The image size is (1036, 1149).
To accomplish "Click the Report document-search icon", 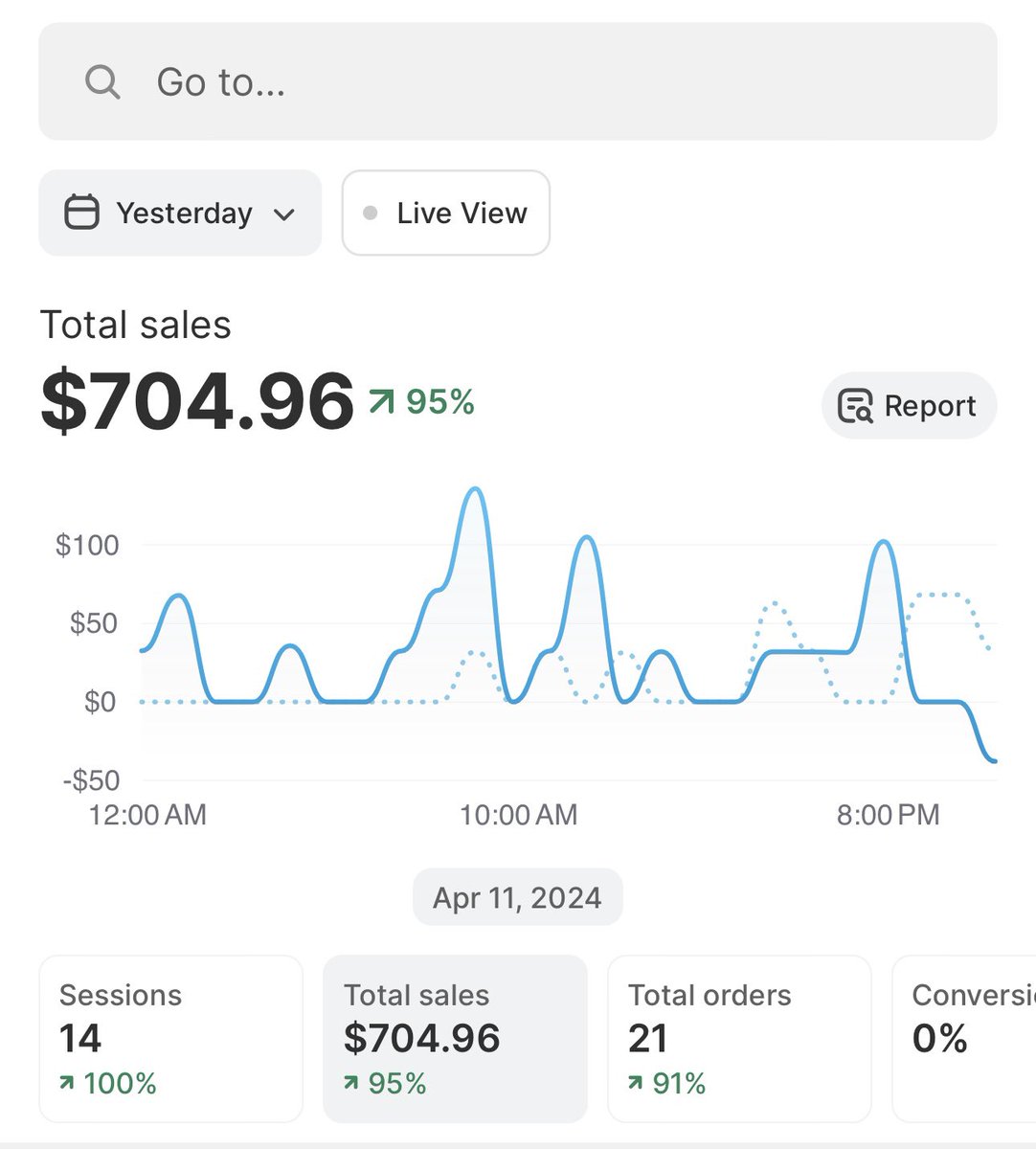I will [855, 406].
